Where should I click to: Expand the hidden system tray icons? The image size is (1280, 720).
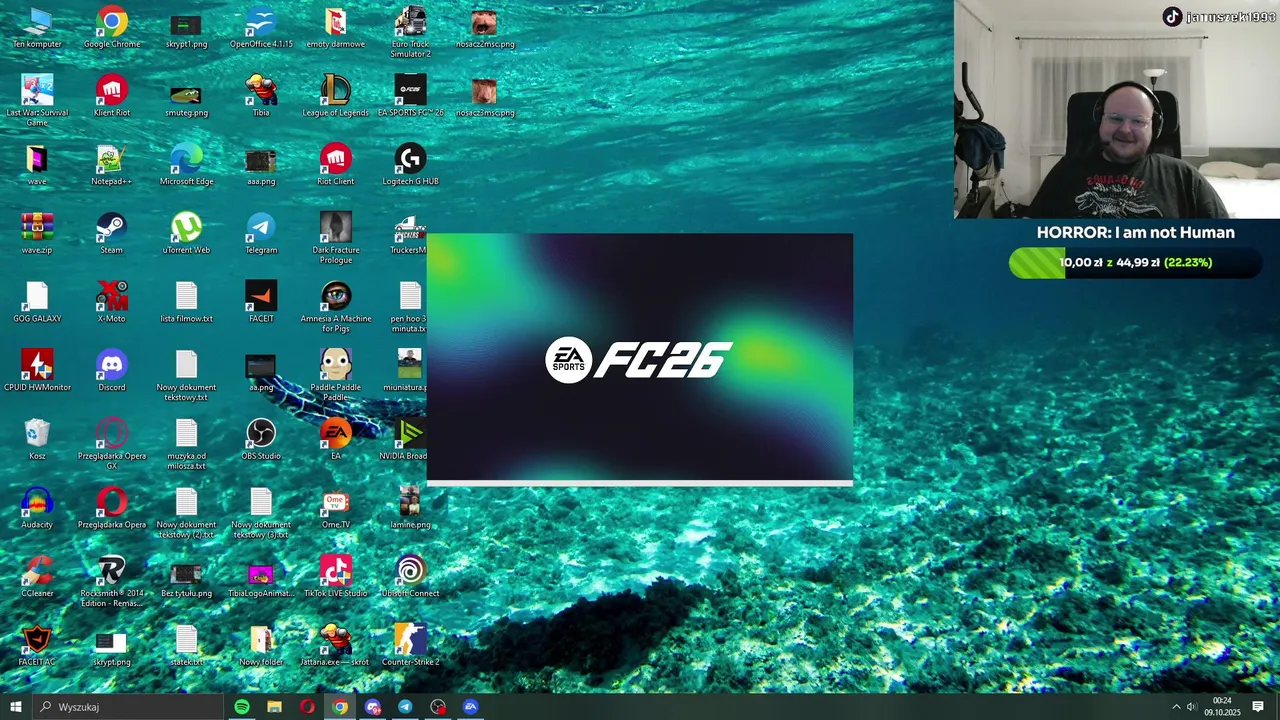click(x=1176, y=707)
